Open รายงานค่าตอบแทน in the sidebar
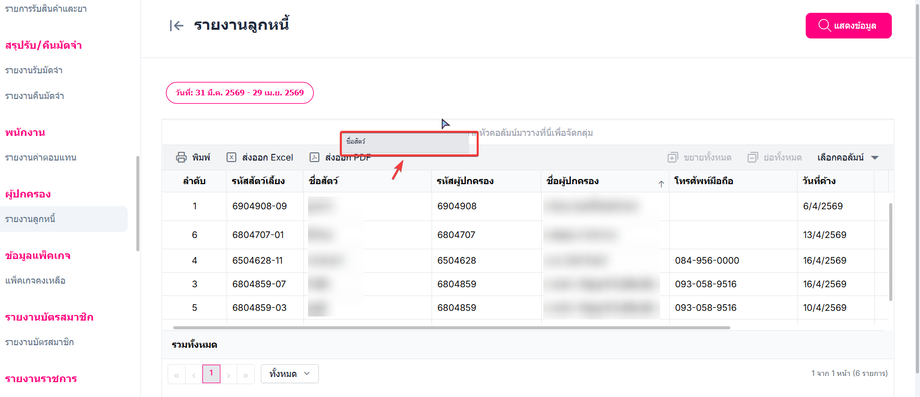 pyautogui.click(x=40, y=158)
